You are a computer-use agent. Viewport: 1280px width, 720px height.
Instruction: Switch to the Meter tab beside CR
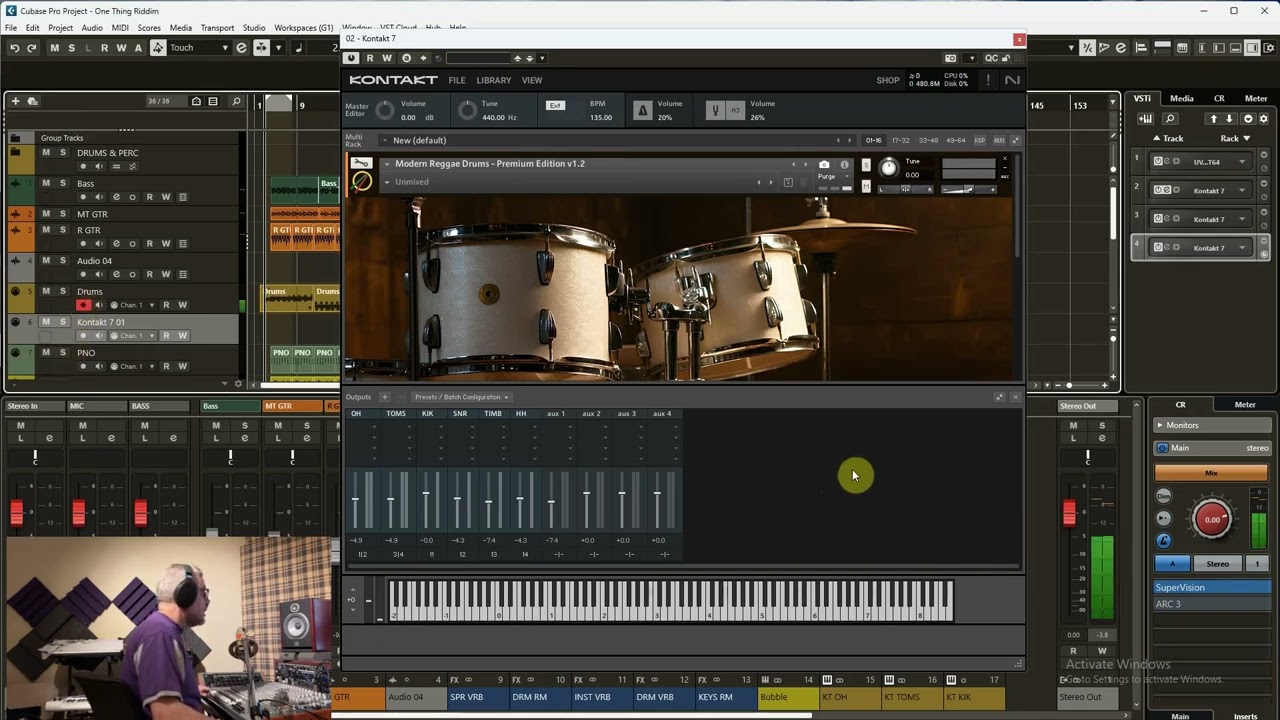tap(1245, 405)
